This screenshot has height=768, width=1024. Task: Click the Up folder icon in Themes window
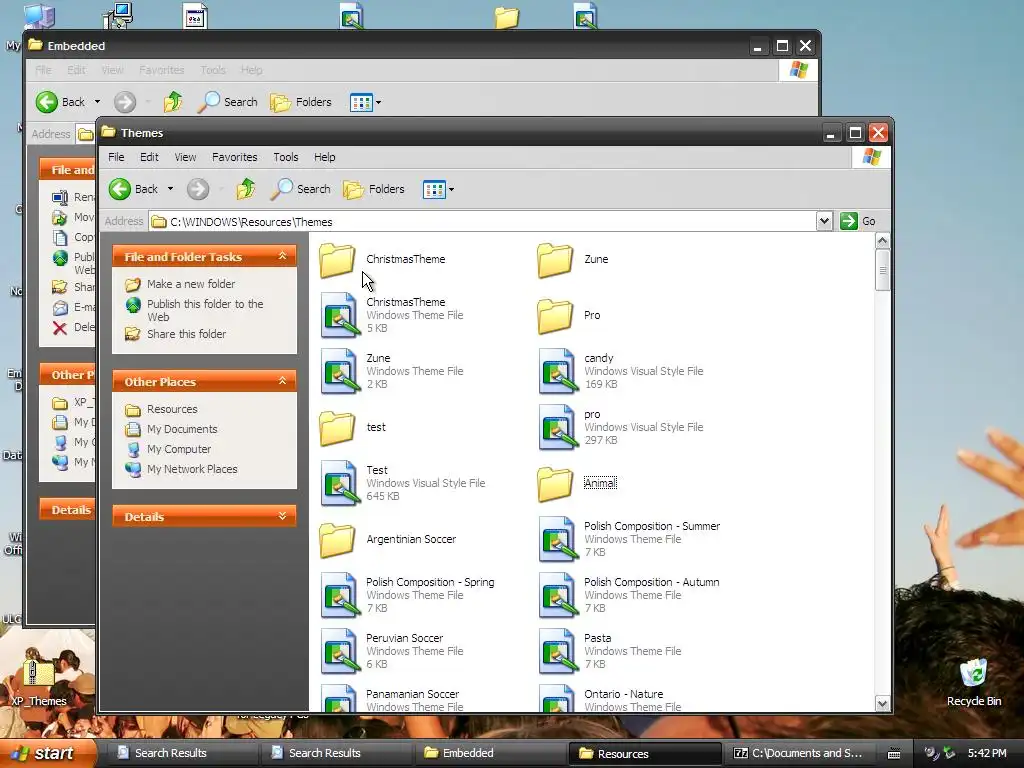click(246, 189)
